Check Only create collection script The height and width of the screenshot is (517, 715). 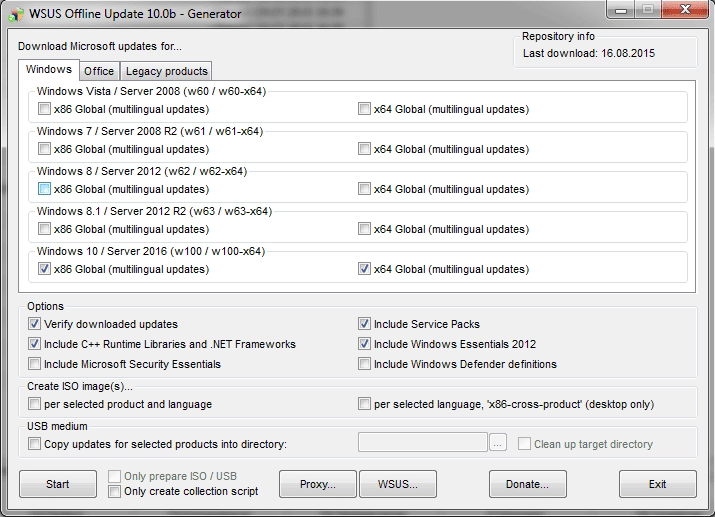click(x=114, y=491)
